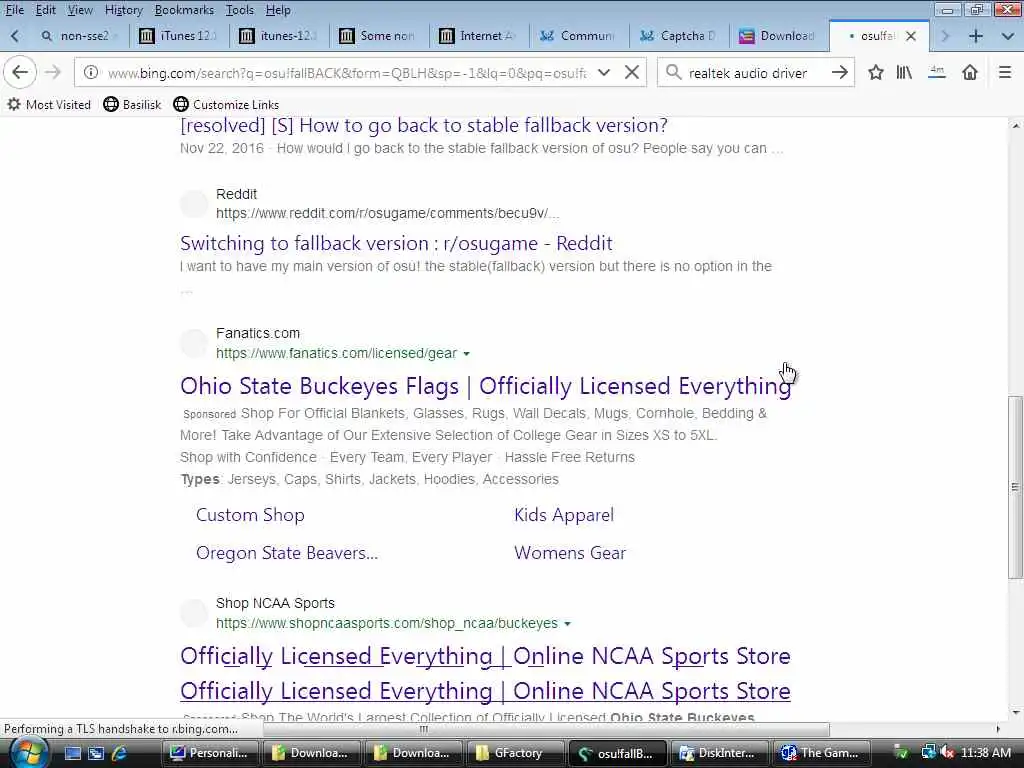Image resolution: width=1024 pixels, height=768 pixels.
Task: Open the History menu
Action: point(123,10)
